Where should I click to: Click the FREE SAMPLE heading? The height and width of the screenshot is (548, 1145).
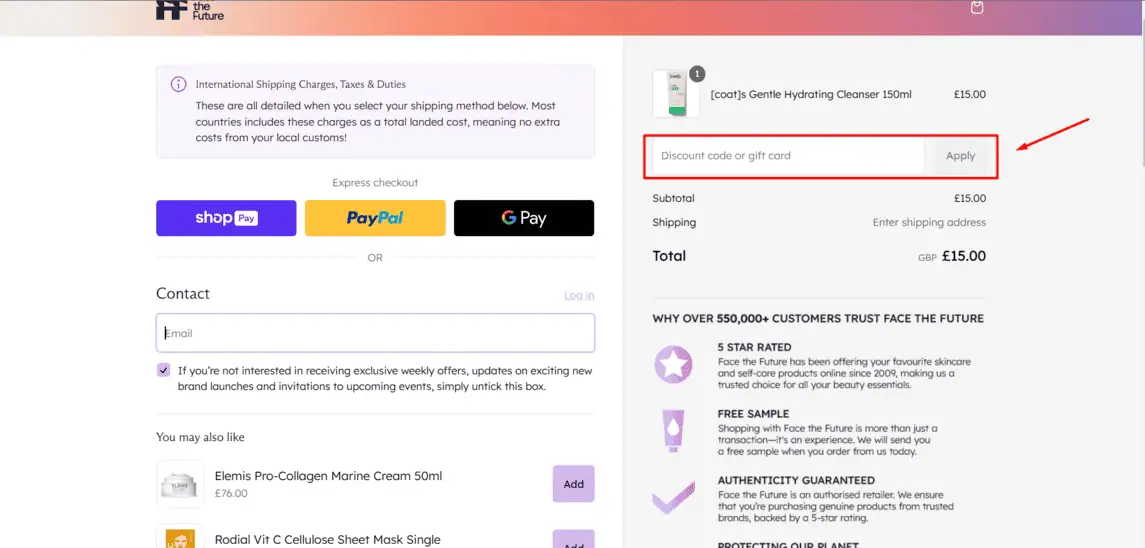pos(753,414)
